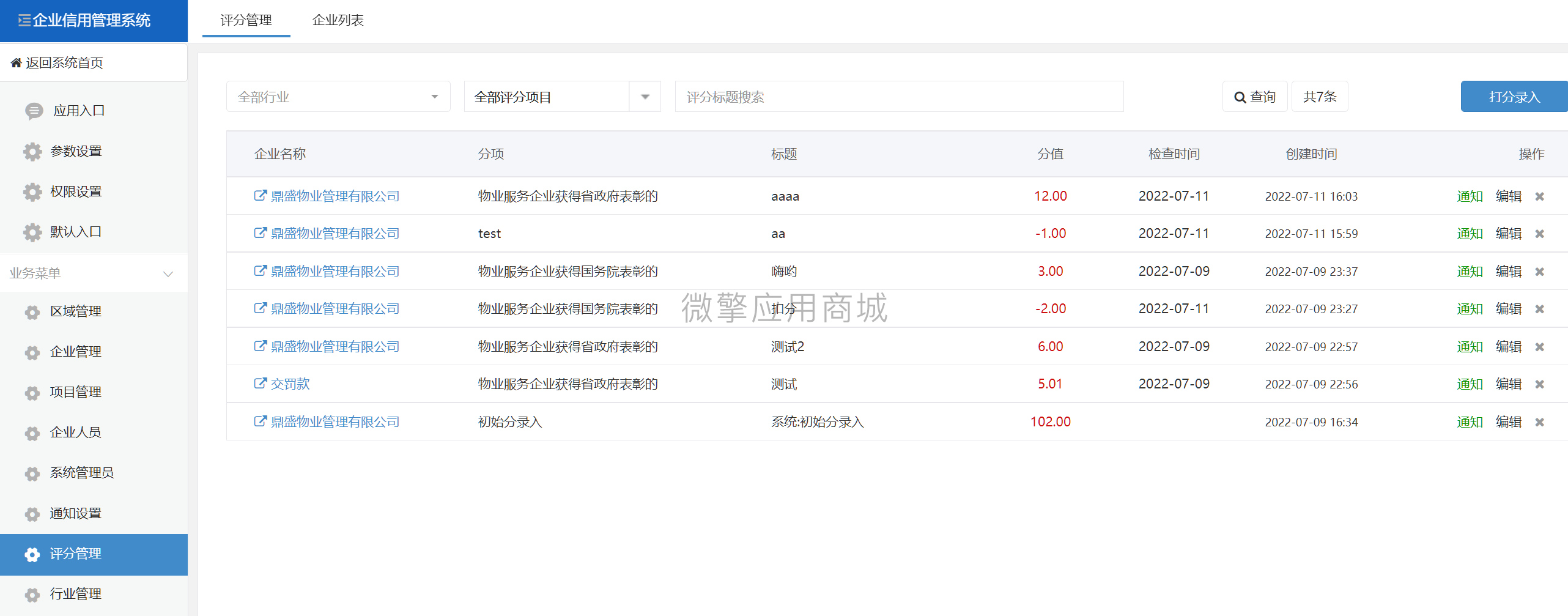This screenshot has height=616, width=1568.
Task: Click the gear icon for 企业人员
Action: pyautogui.click(x=32, y=433)
